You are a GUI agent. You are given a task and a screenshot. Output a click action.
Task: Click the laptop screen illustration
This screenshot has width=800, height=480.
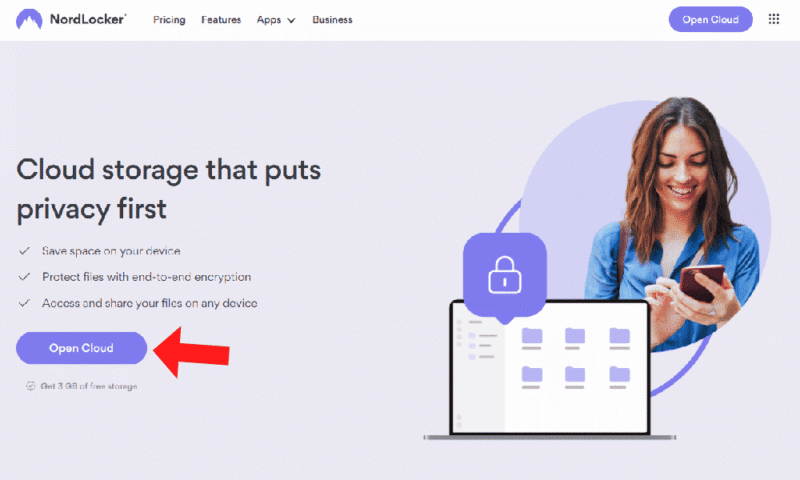(x=549, y=368)
